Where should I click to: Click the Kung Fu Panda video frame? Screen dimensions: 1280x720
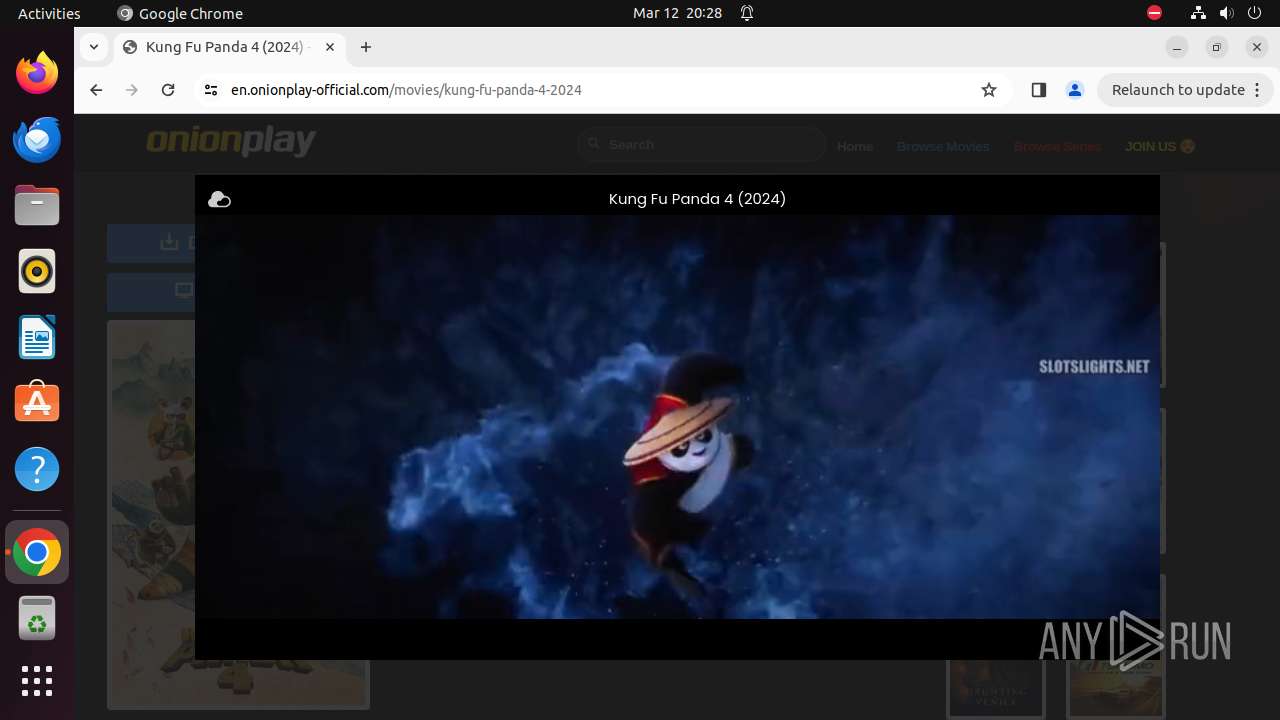[x=677, y=417]
